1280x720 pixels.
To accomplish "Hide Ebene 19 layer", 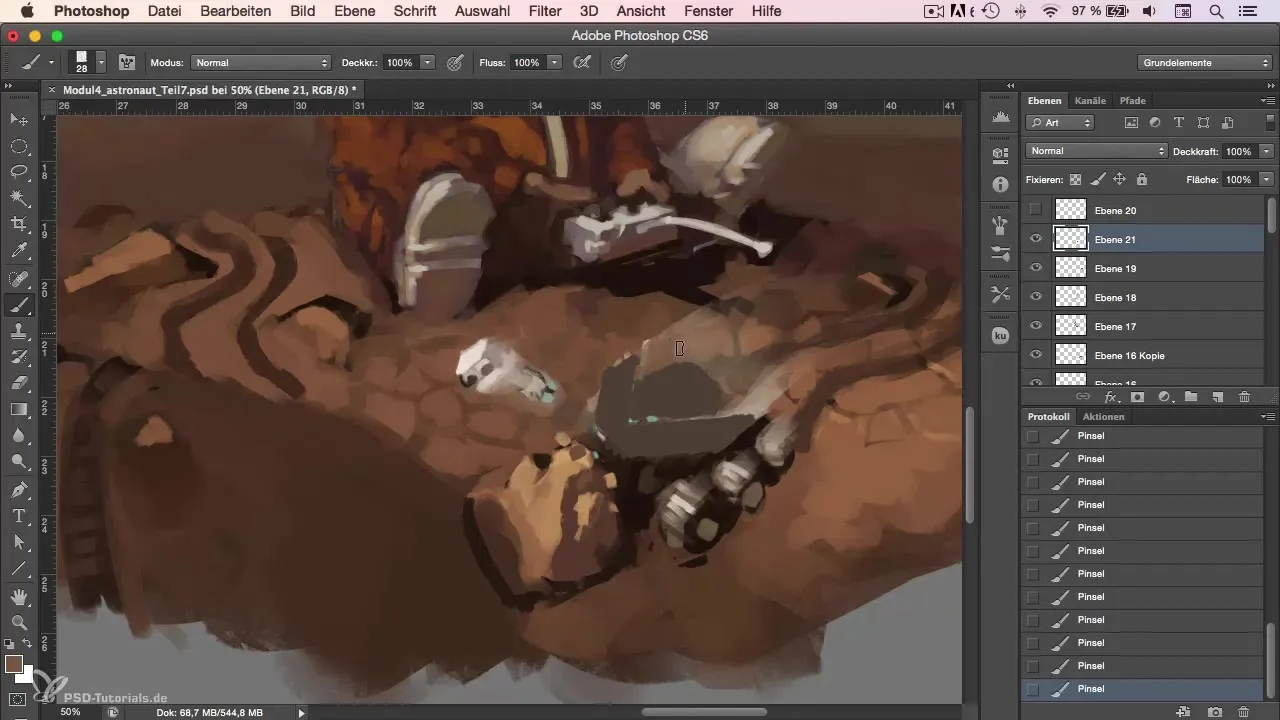I will click(1036, 268).
